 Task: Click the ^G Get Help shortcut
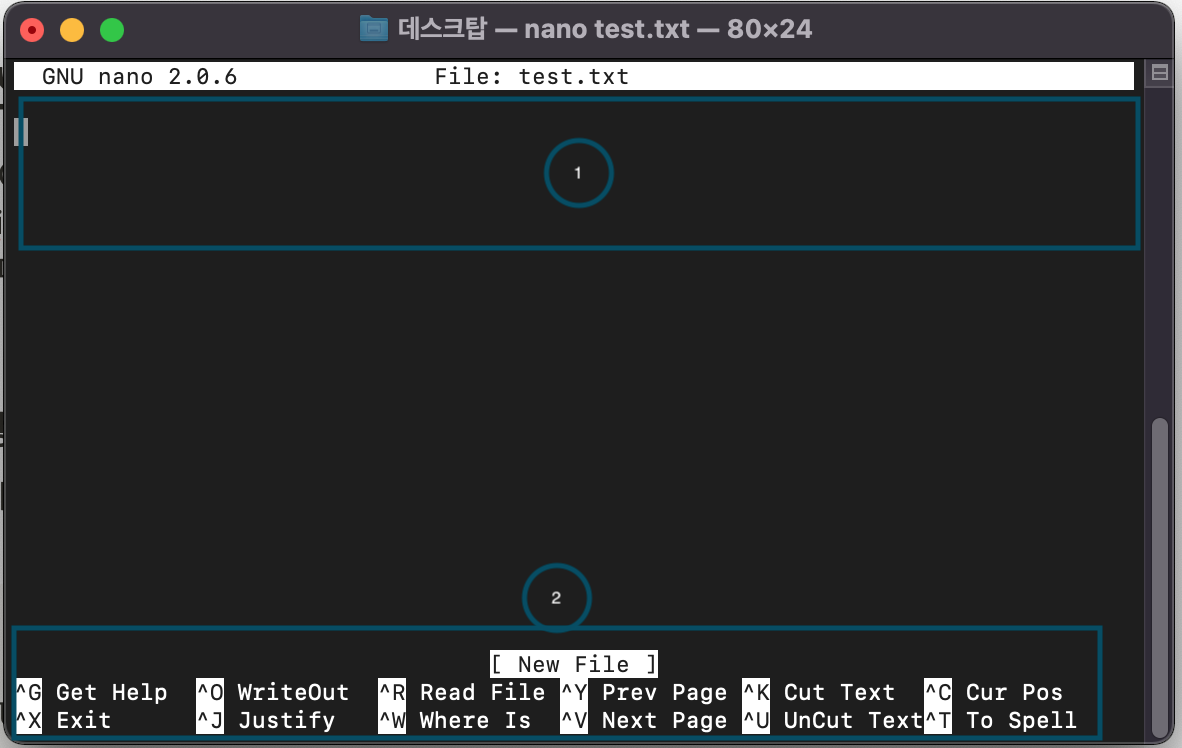pyautogui.click(x=91, y=692)
